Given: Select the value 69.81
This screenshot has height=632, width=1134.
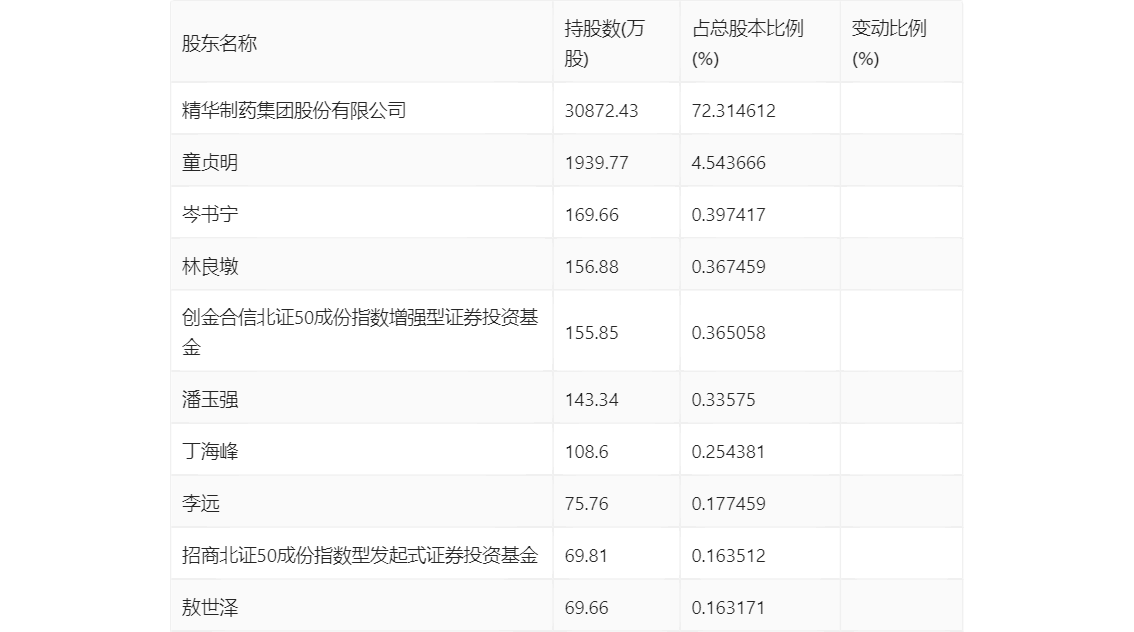Looking at the screenshot, I should click(586, 556).
